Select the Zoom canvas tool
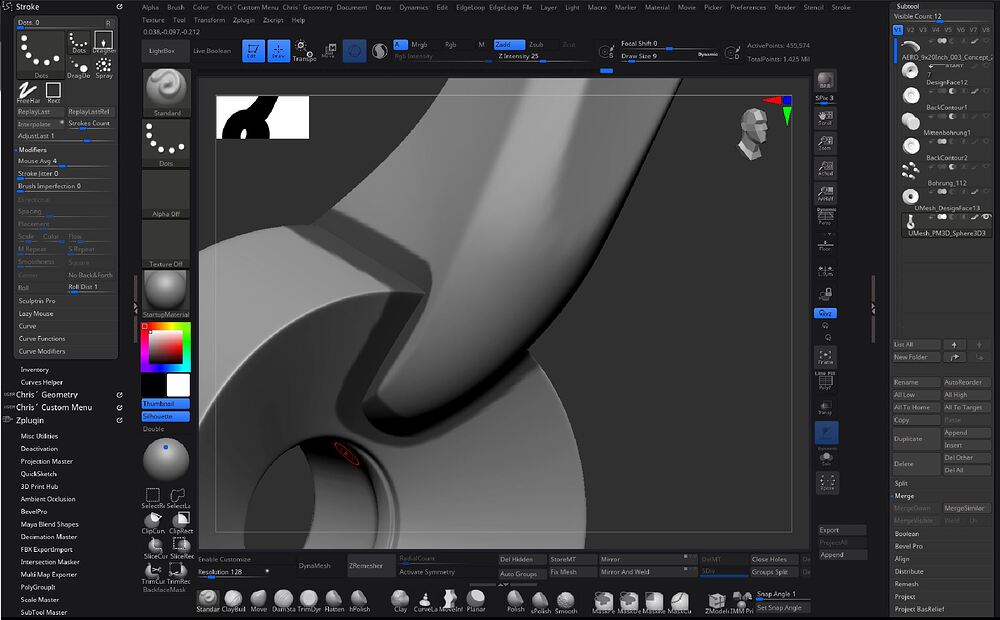This screenshot has height=620, width=1000. 825,142
